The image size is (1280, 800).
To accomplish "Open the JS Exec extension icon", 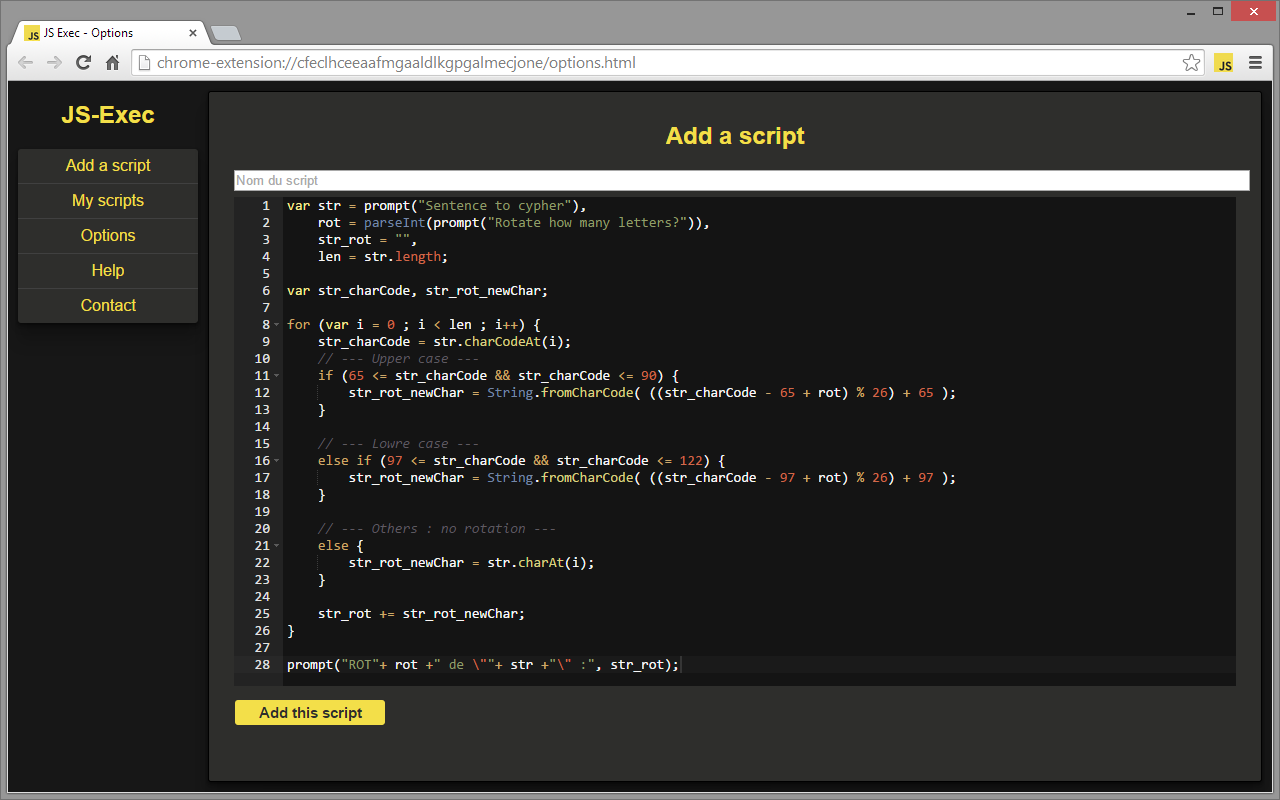I will [x=1224, y=63].
